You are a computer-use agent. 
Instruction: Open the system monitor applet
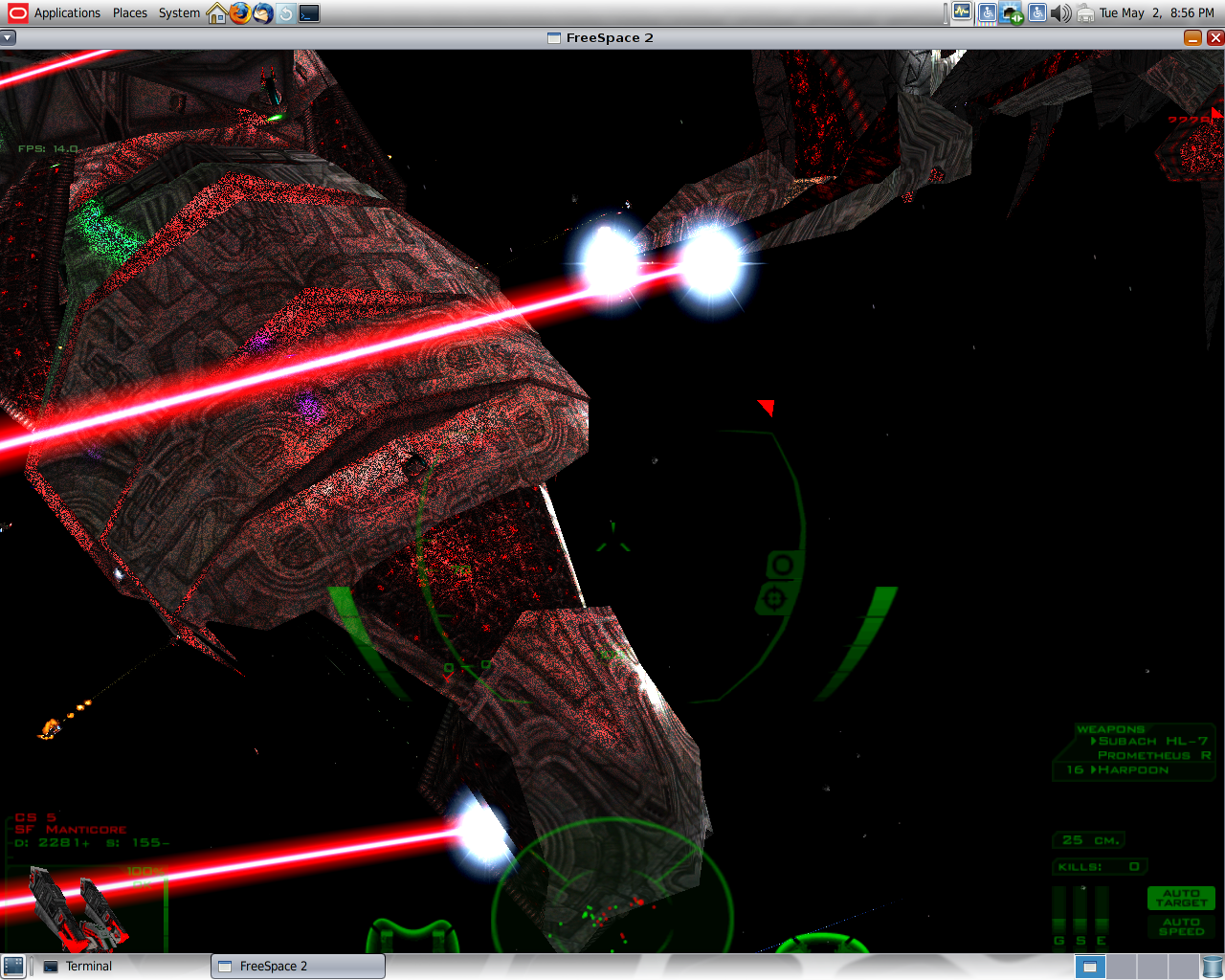(962, 12)
